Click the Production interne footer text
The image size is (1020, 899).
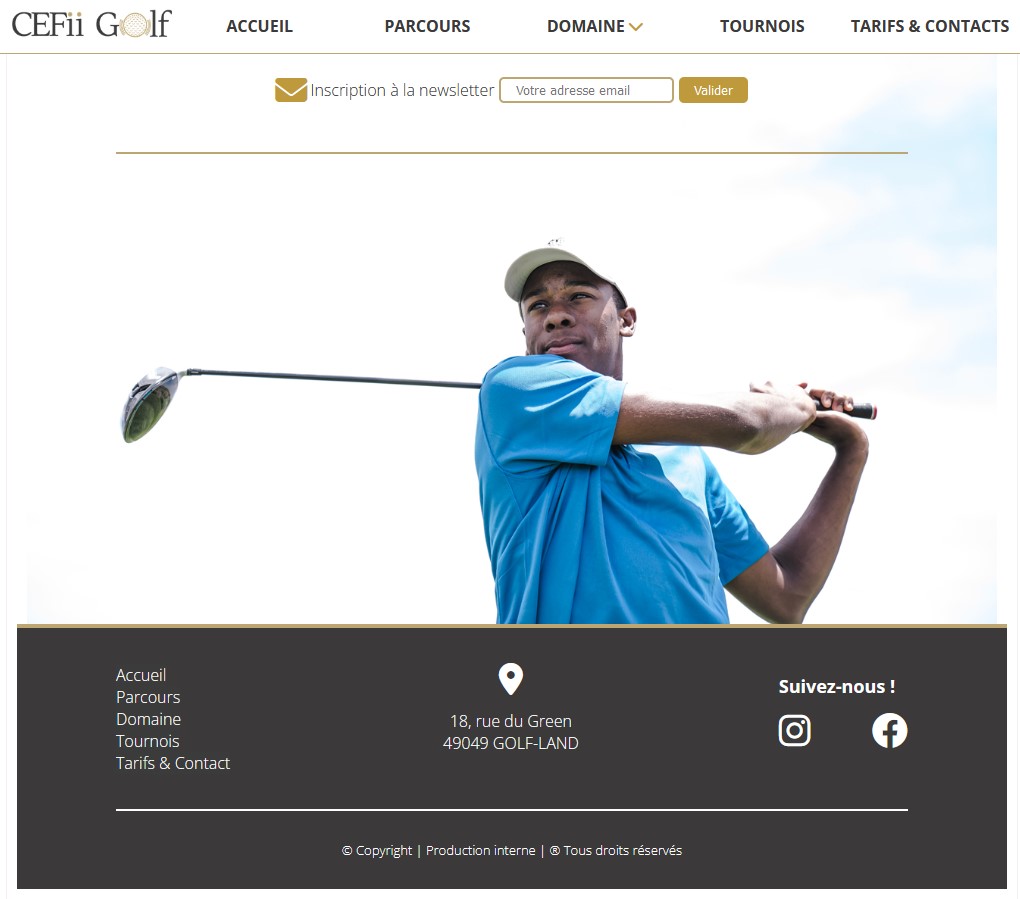tap(481, 850)
